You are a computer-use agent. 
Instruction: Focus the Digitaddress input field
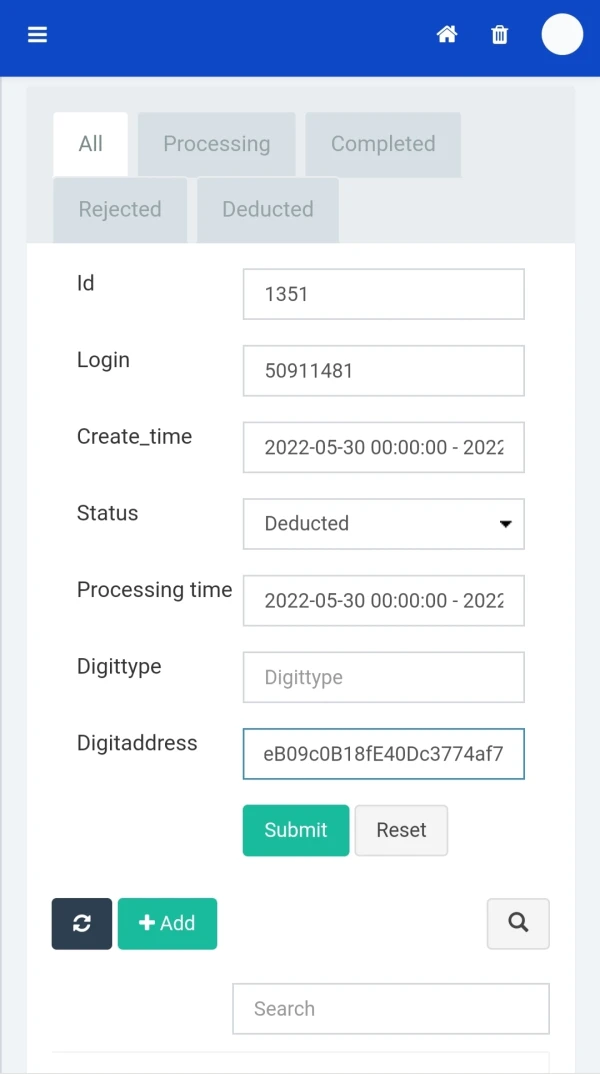pyautogui.click(x=384, y=754)
